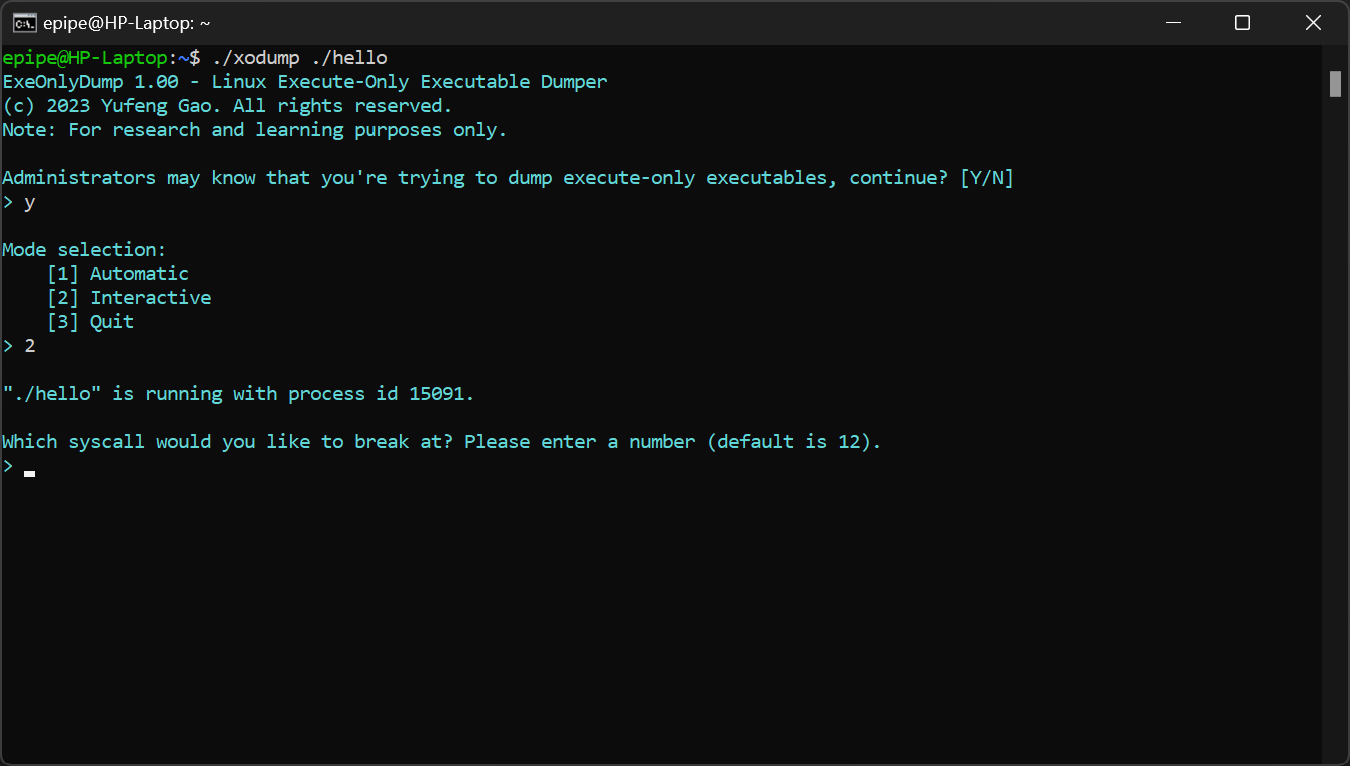
Task: Click the "[Y/N]" text in the warning line
Action: point(986,178)
